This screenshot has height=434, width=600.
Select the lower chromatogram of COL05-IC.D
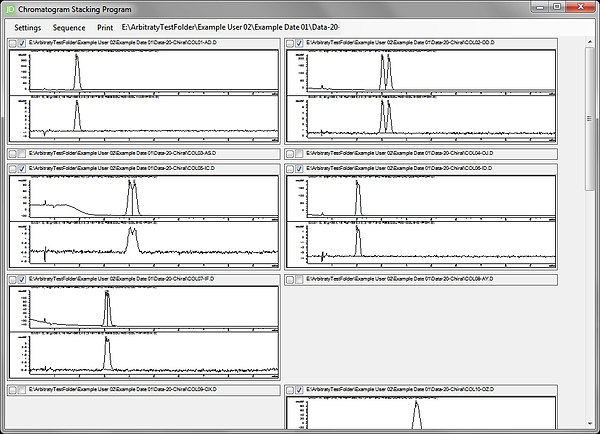(144, 244)
